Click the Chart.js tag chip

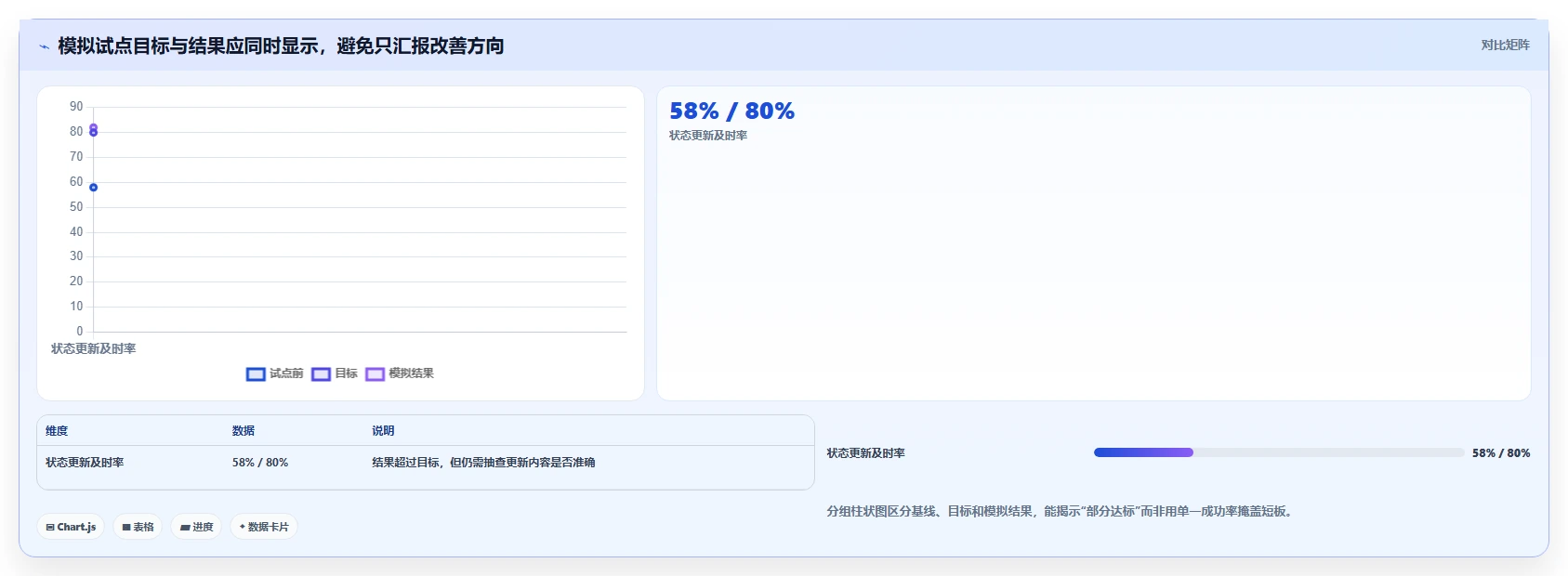pyautogui.click(x=71, y=527)
